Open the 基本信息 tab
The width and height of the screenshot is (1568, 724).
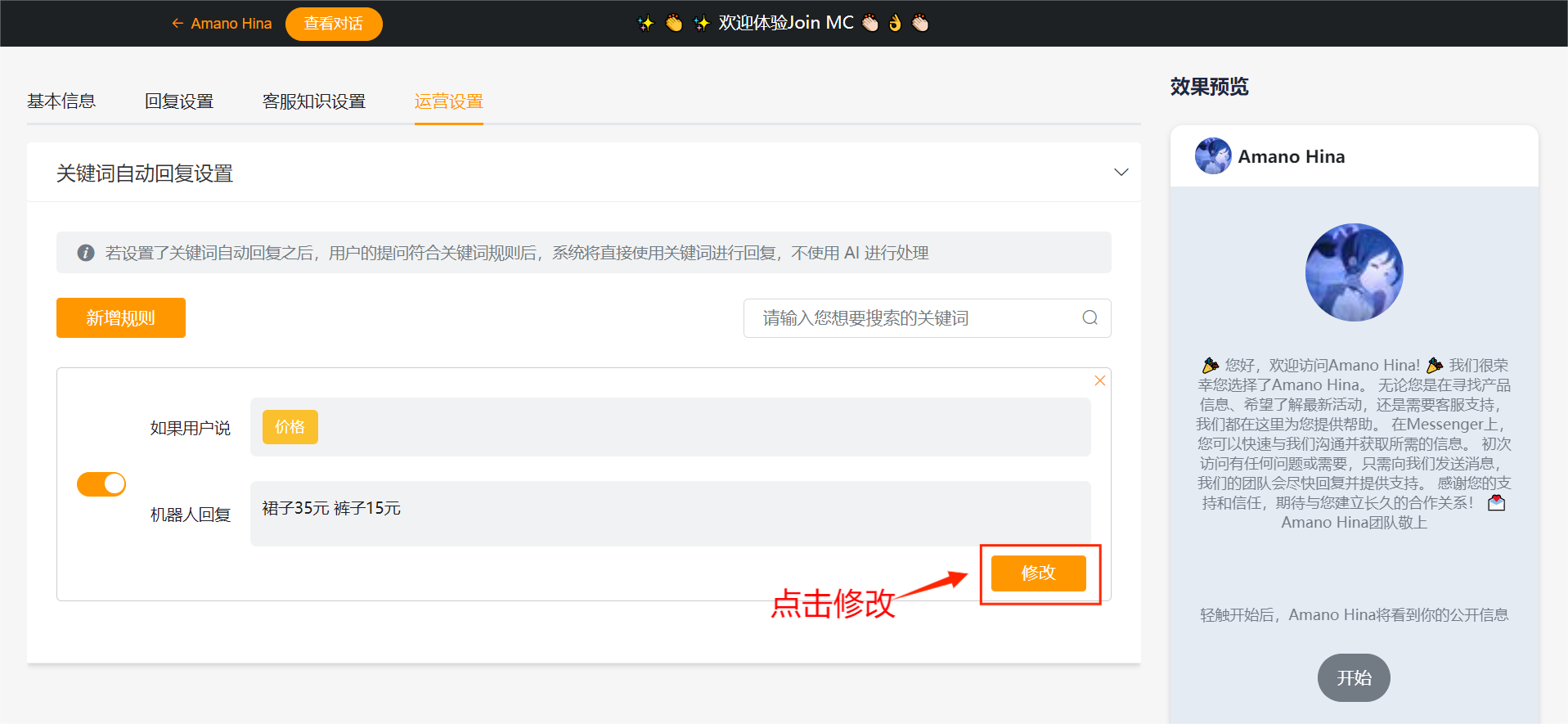[x=61, y=101]
